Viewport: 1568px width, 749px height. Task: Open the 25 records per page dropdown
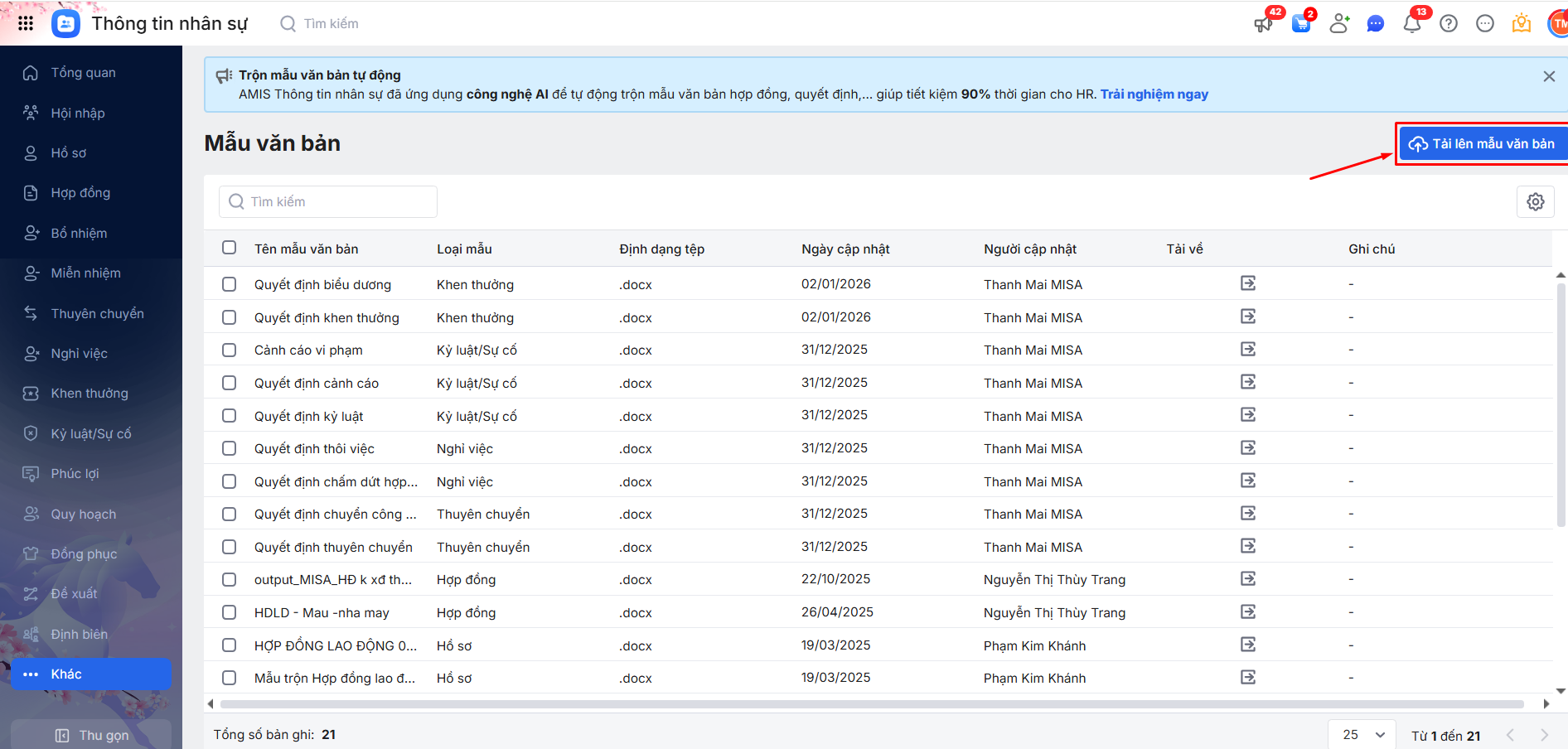[1362, 735]
